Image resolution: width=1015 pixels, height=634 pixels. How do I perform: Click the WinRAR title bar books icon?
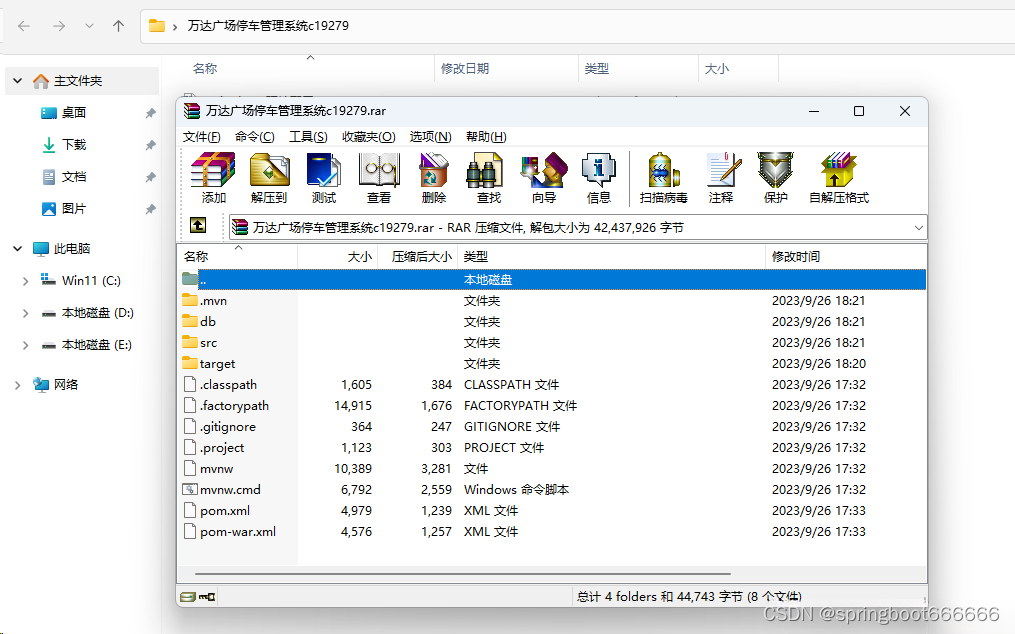(192, 111)
